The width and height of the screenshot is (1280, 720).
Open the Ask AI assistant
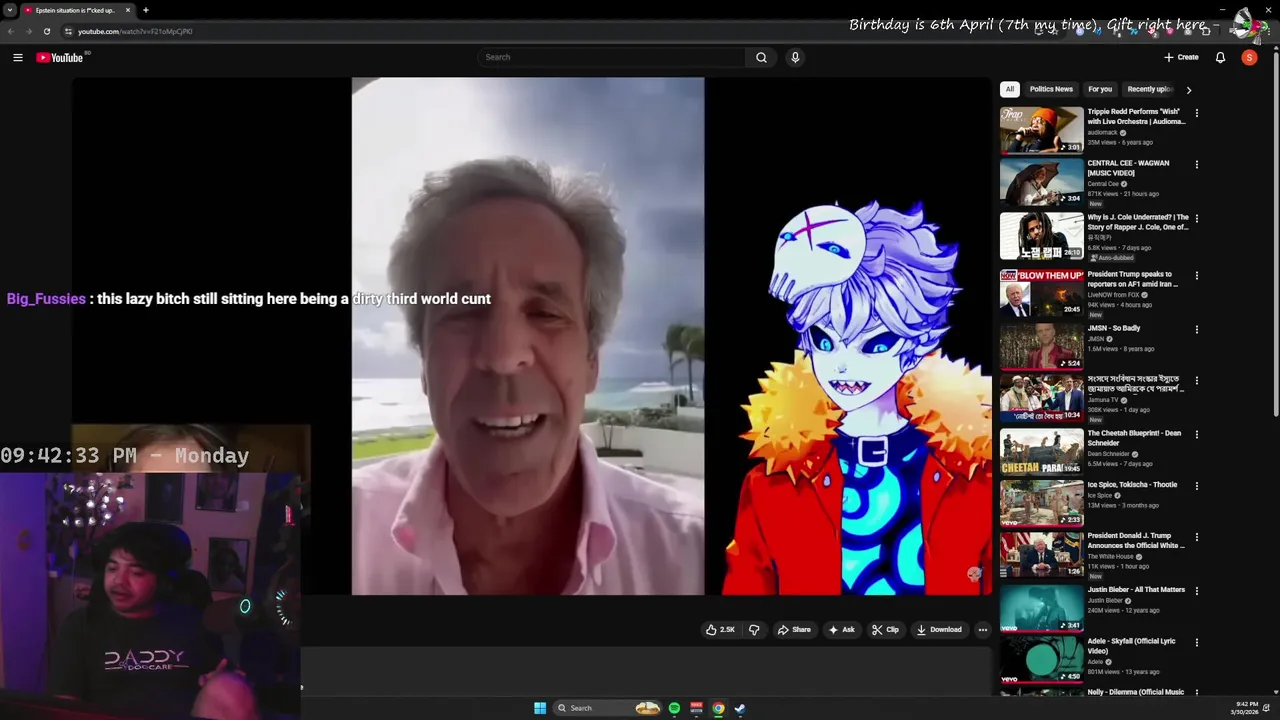841,630
